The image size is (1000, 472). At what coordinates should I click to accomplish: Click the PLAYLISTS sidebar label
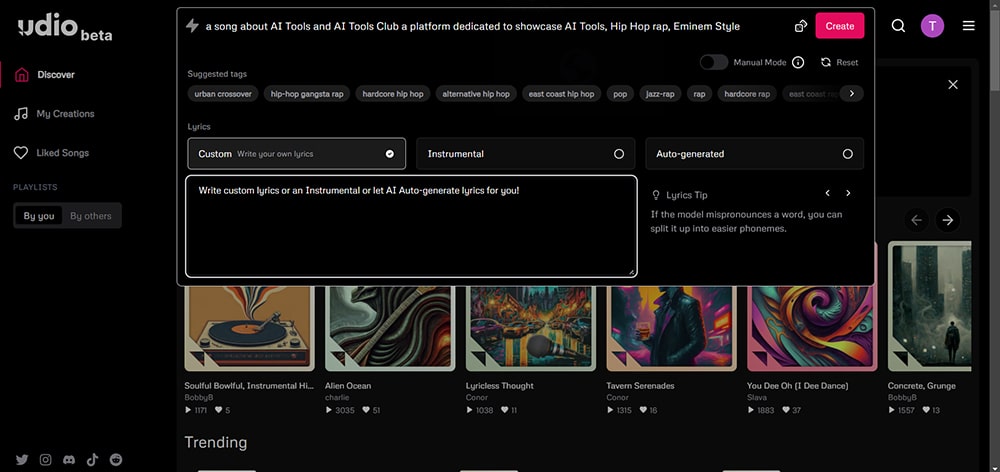(x=35, y=188)
